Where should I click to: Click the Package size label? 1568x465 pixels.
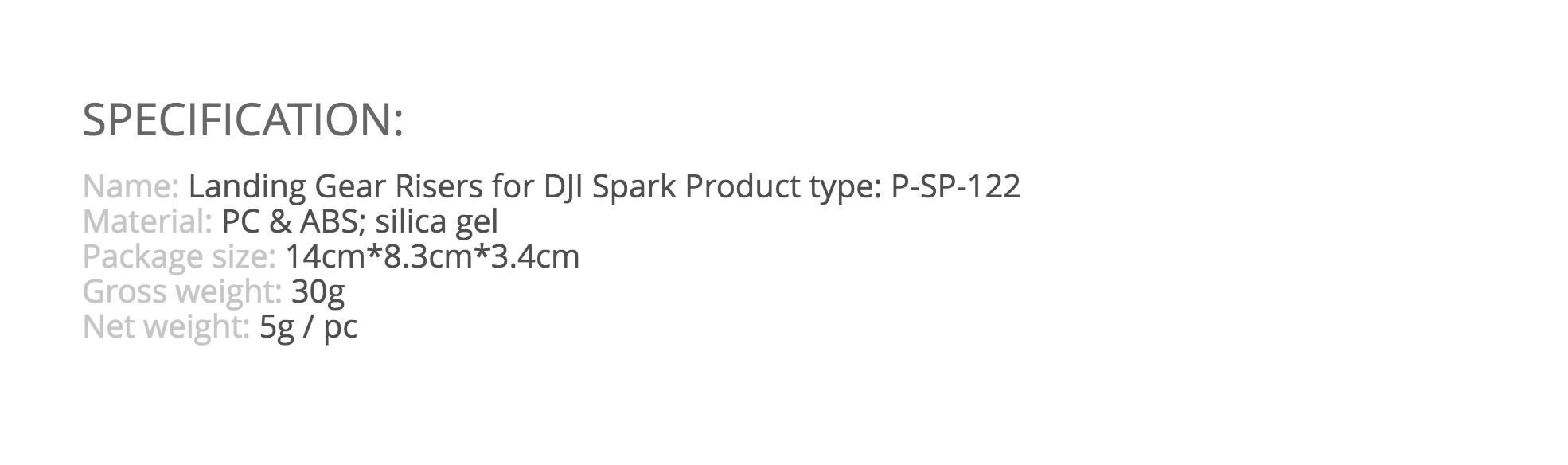pyautogui.click(x=179, y=258)
